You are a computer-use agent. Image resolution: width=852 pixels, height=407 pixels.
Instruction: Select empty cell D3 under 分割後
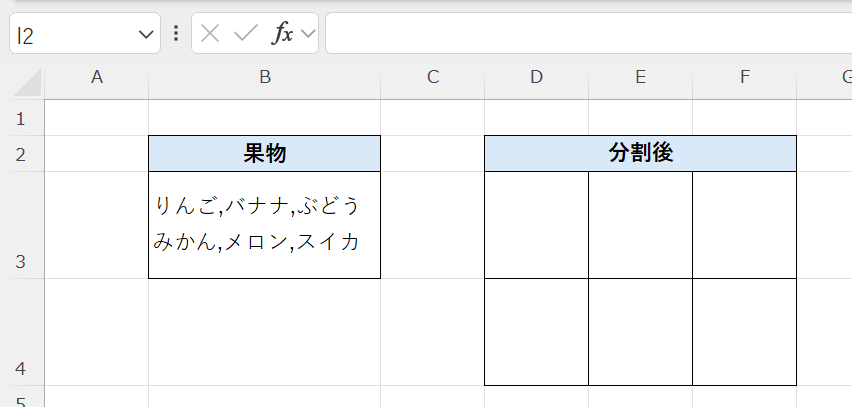coord(537,225)
